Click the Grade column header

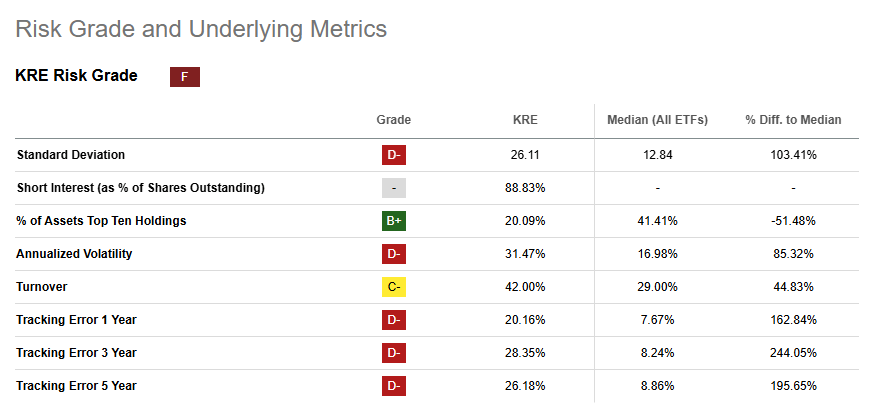[x=394, y=120]
